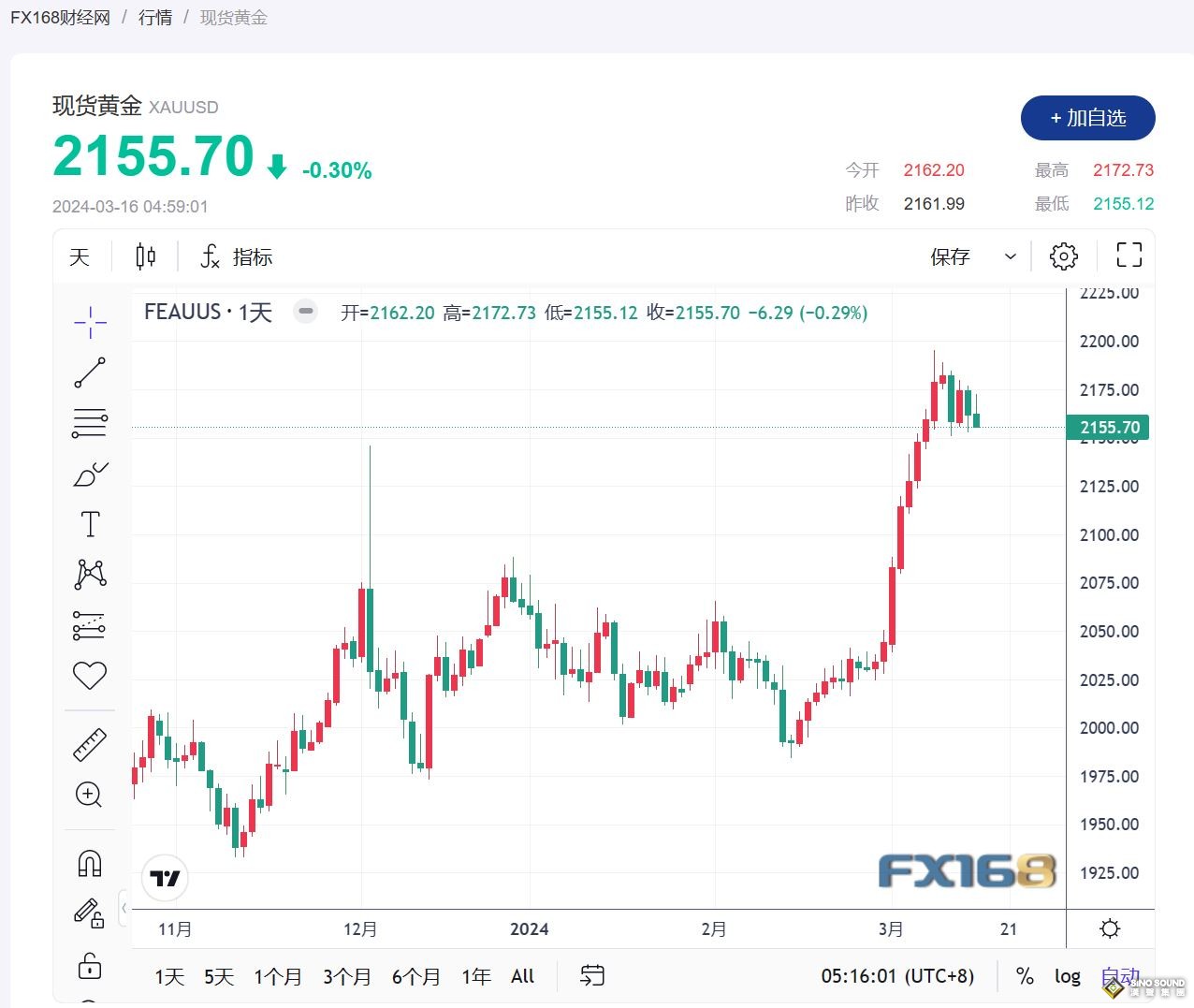The height and width of the screenshot is (1008, 1194).
Task: Open the Fibonacci retracement tool
Action: click(90, 423)
